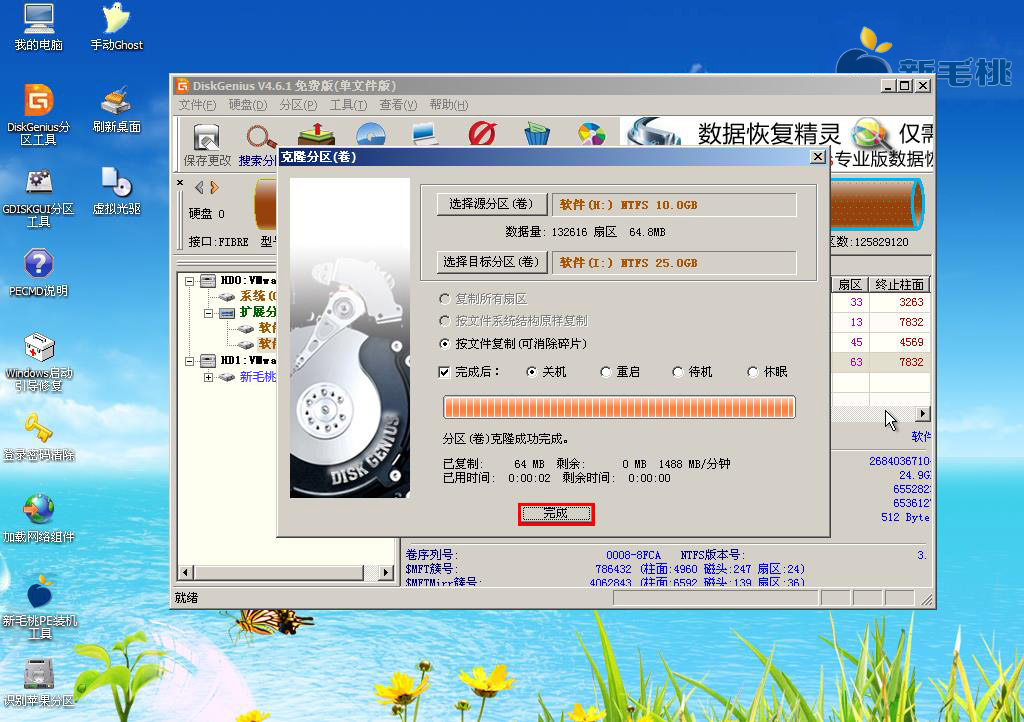Open the 查看(V) menu
Image resolution: width=1024 pixels, height=722 pixels.
tap(398, 105)
